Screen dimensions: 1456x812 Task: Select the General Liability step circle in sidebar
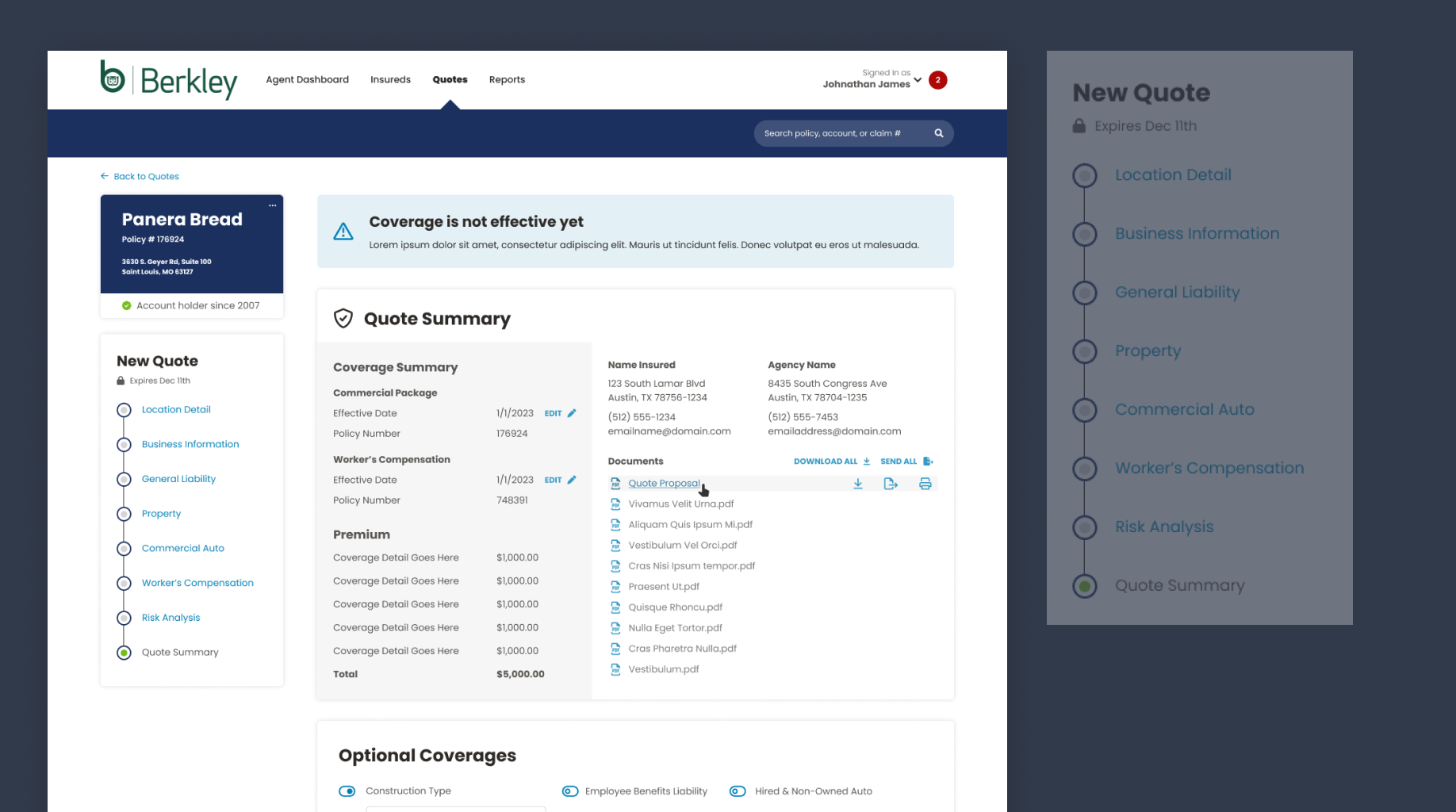tap(124, 479)
